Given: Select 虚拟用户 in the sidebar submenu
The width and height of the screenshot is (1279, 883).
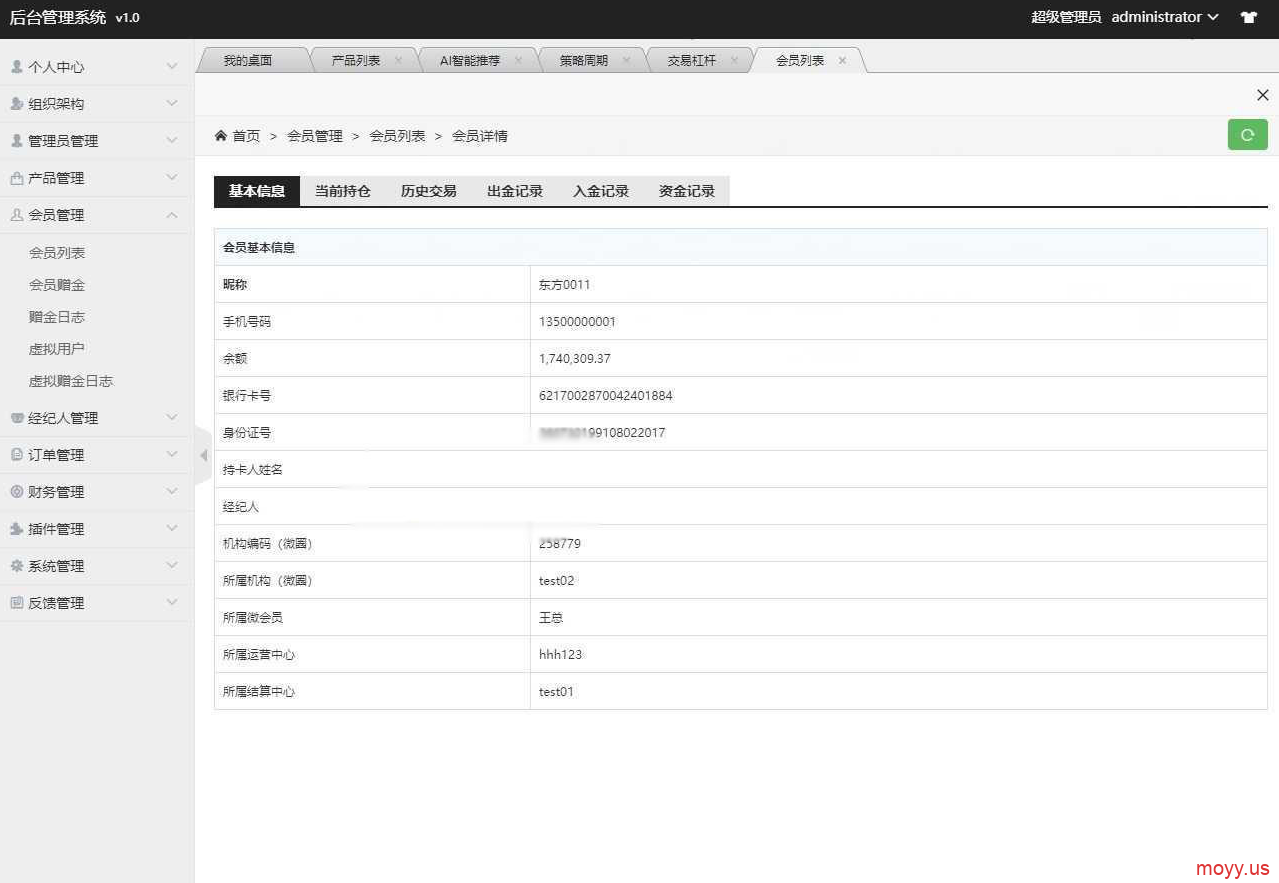Looking at the screenshot, I should pyautogui.click(x=57, y=349).
